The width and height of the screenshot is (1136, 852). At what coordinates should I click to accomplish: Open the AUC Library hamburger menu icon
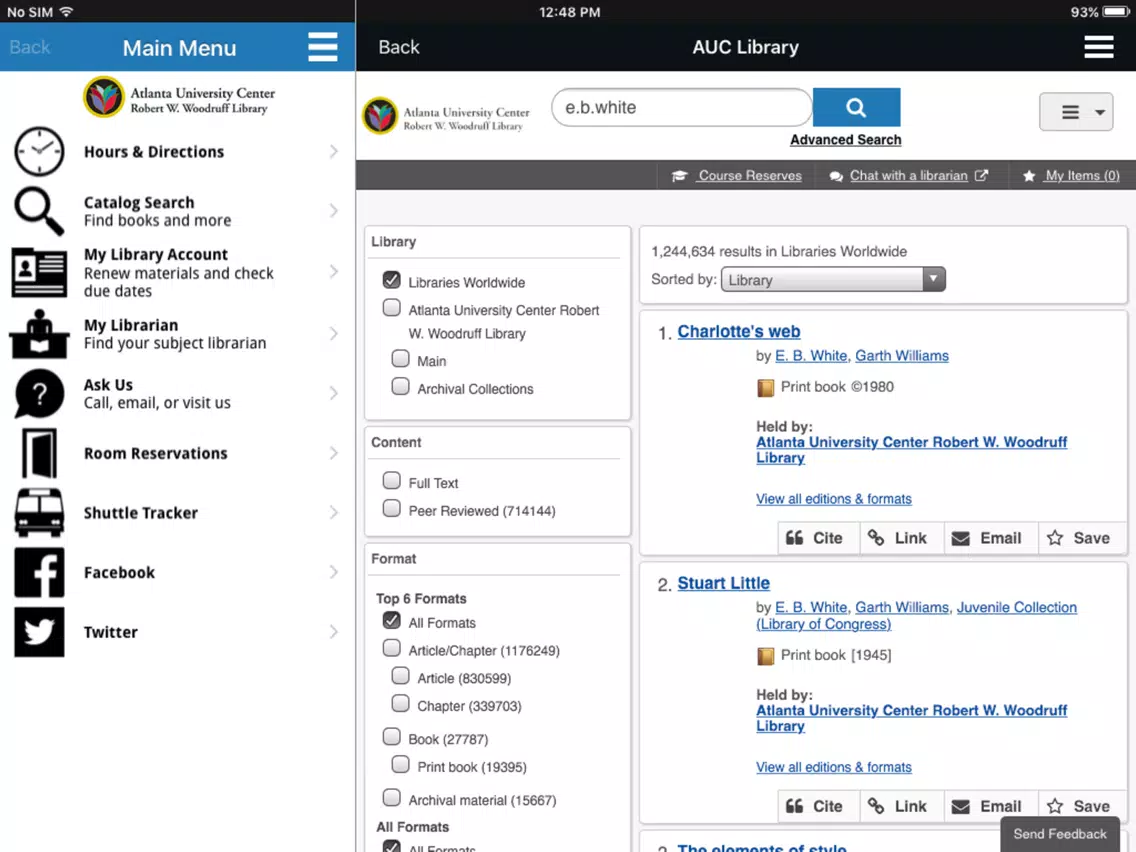[1098, 47]
